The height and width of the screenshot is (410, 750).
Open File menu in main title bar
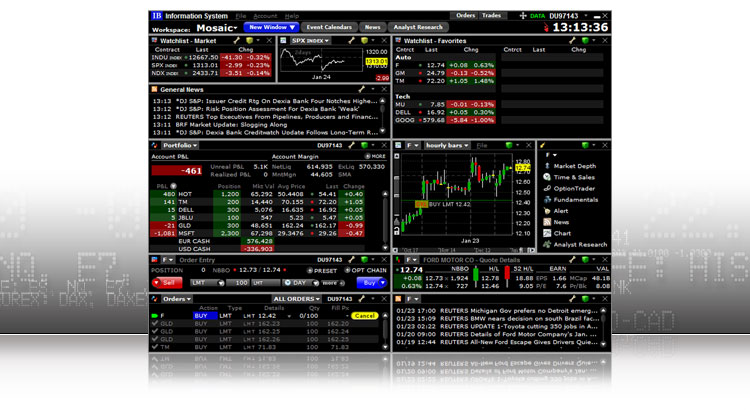pyautogui.click(x=241, y=16)
